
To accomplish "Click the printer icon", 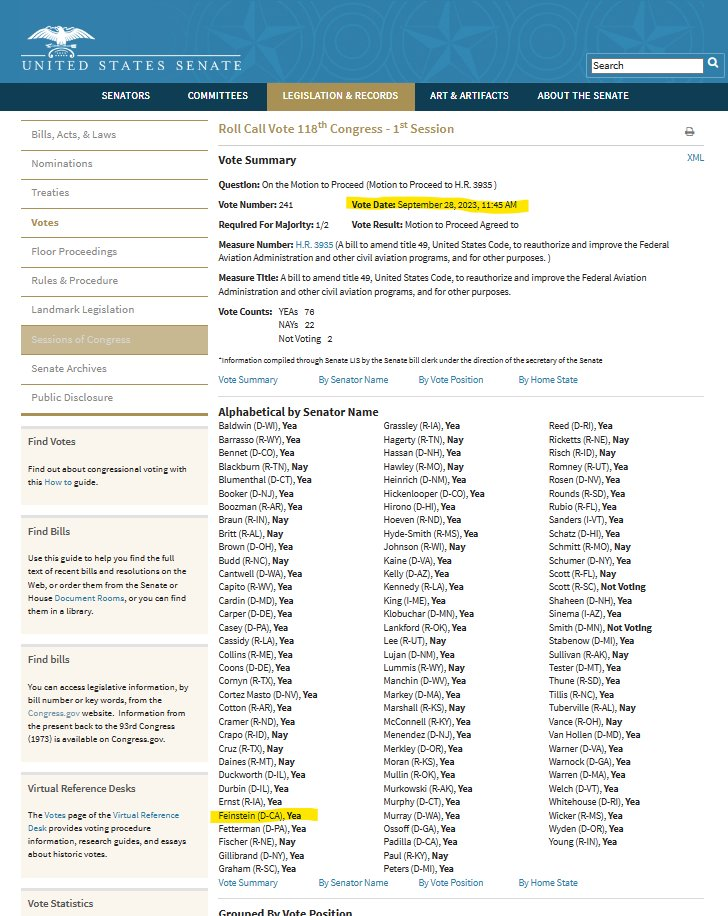I will coord(689,131).
